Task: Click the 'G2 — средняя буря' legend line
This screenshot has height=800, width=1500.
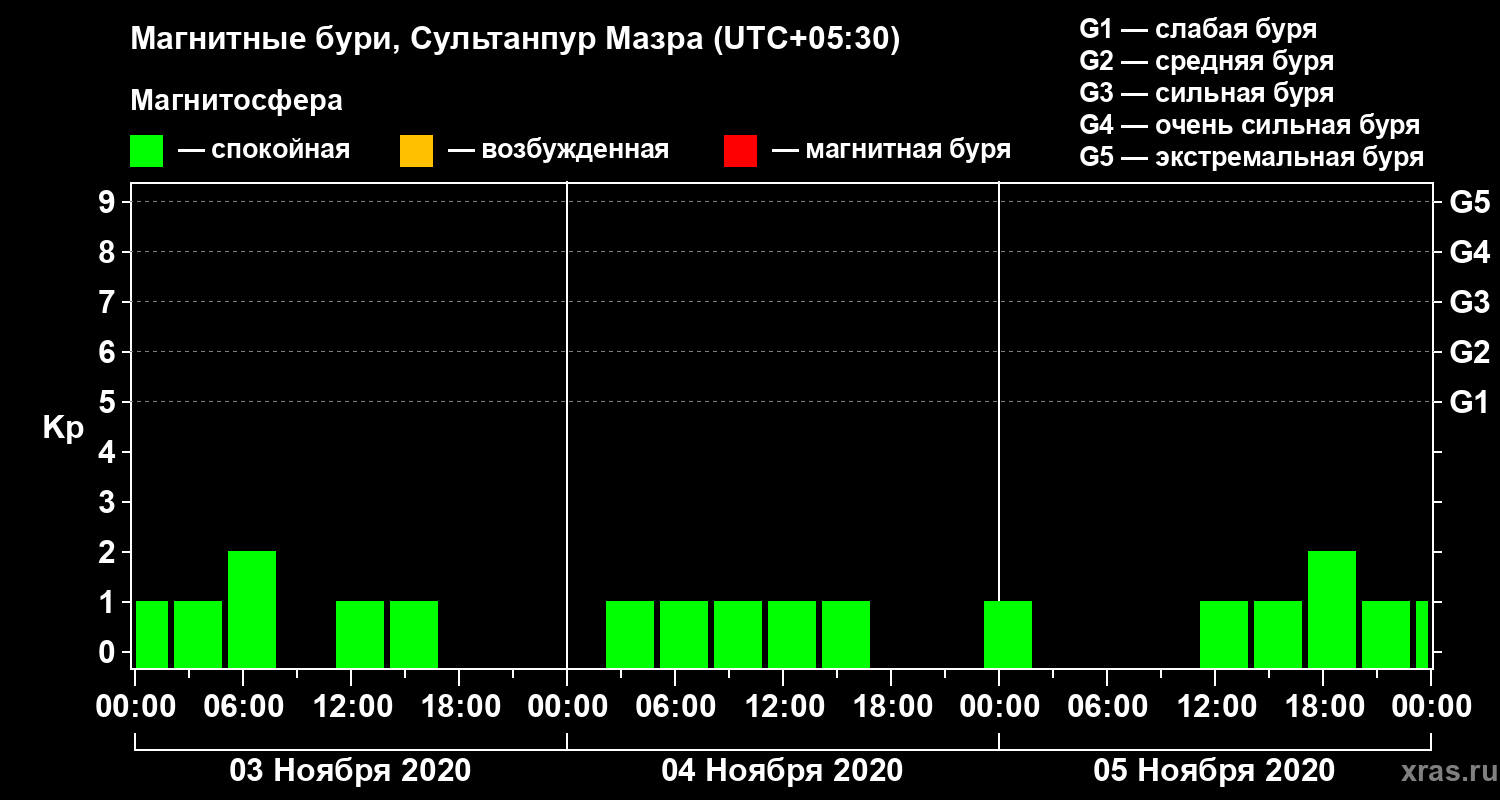Action: [x=1206, y=61]
